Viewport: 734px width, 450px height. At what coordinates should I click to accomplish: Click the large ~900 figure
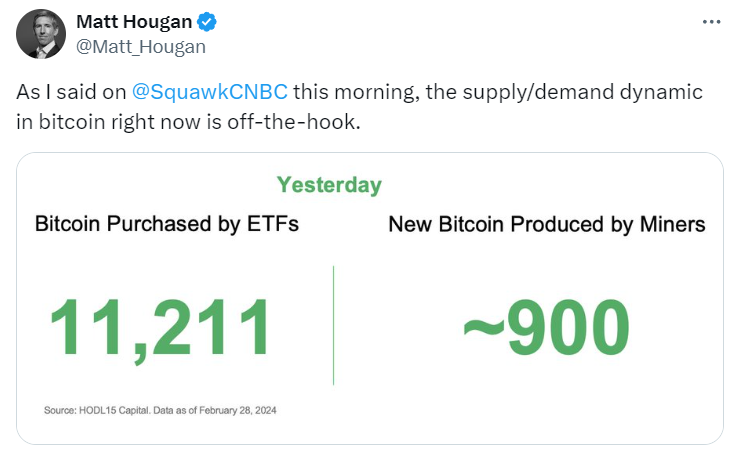click(546, 327)
